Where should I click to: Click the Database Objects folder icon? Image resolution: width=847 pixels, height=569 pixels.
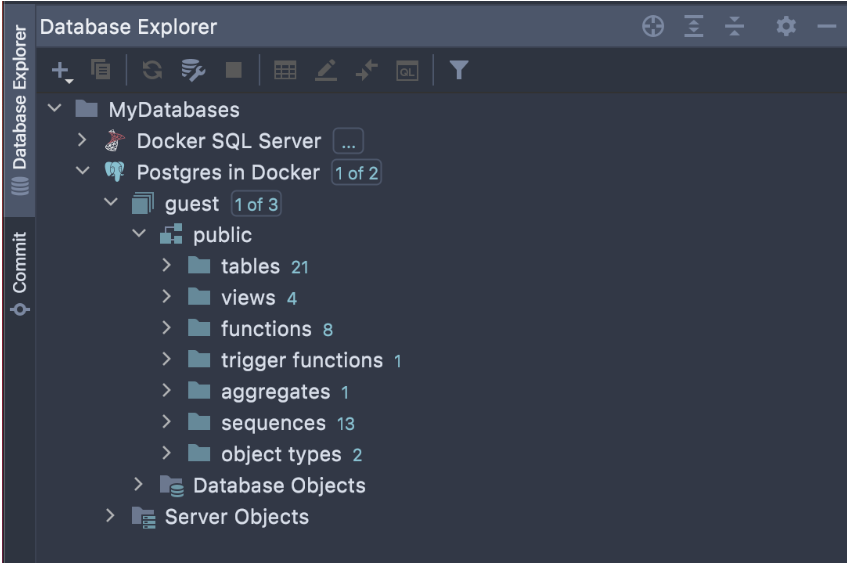172,486
